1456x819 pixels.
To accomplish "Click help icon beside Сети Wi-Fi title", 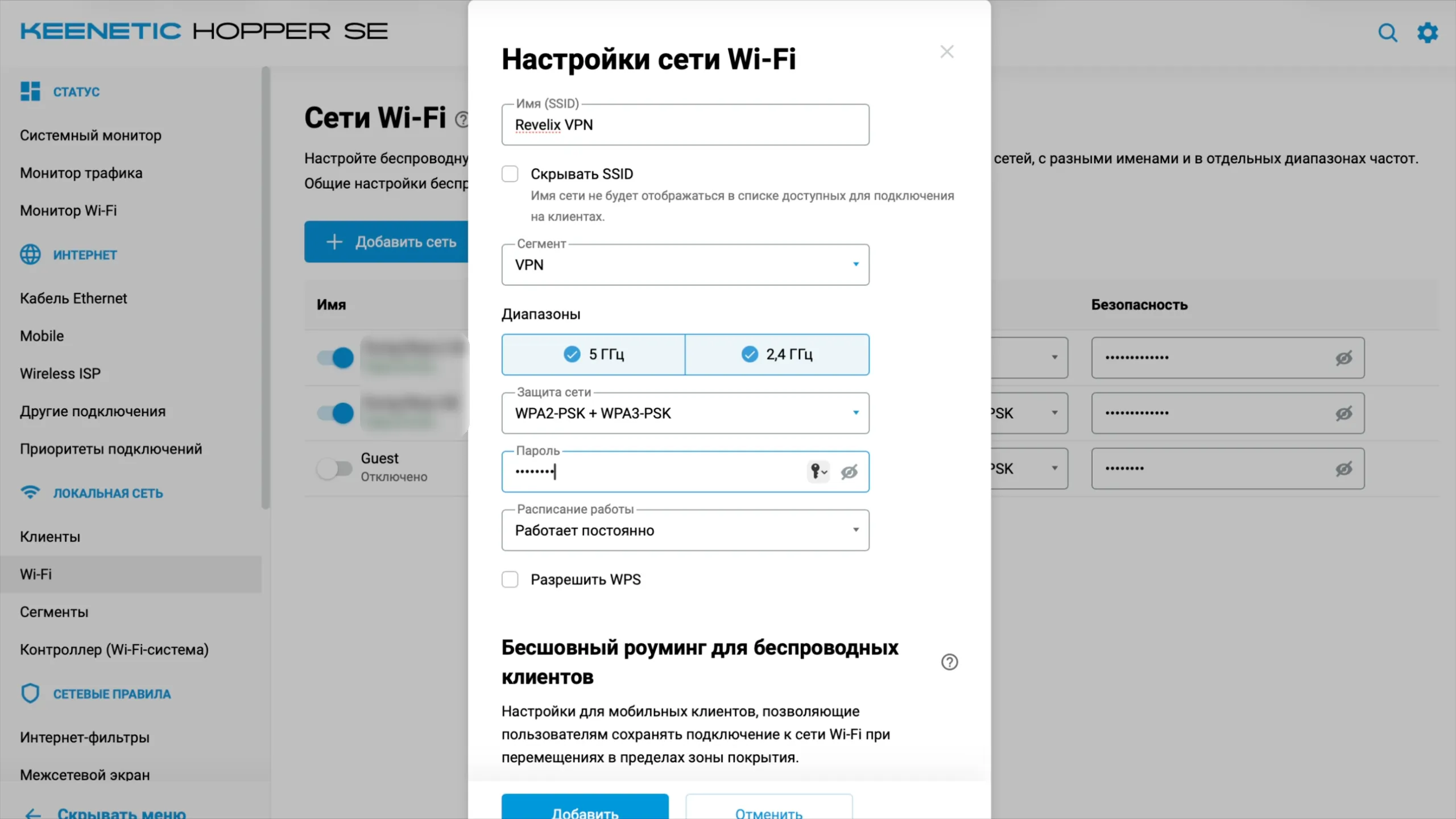I will [461, 119].
